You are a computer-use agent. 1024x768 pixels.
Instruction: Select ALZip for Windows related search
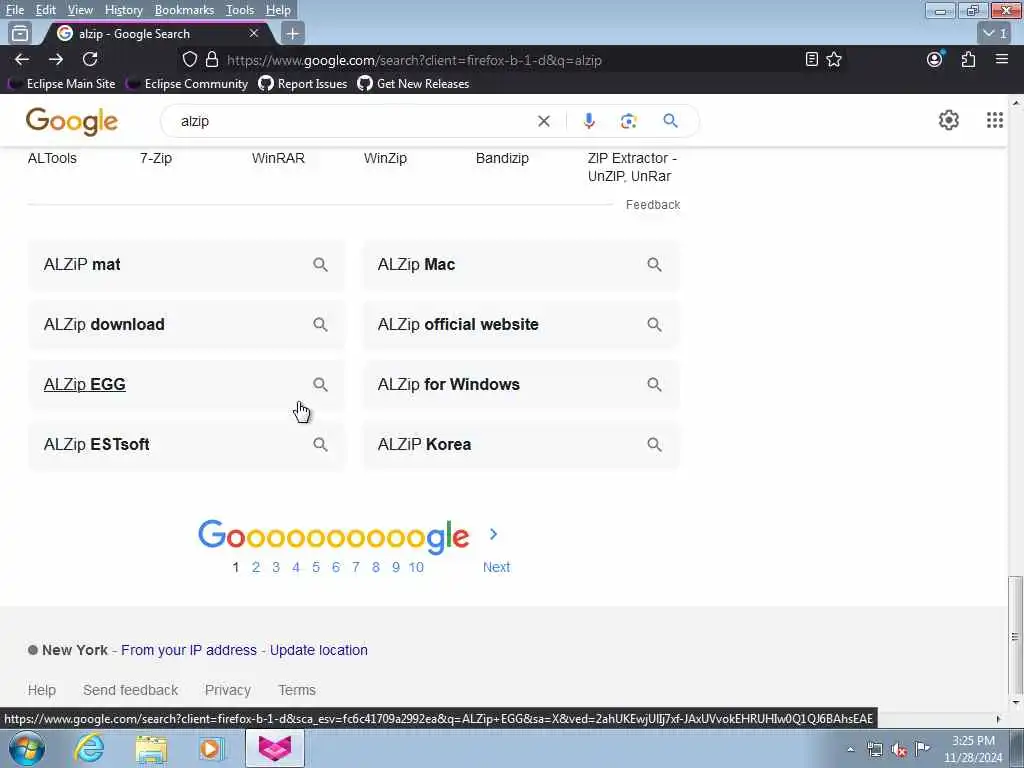tap(521, 385)
